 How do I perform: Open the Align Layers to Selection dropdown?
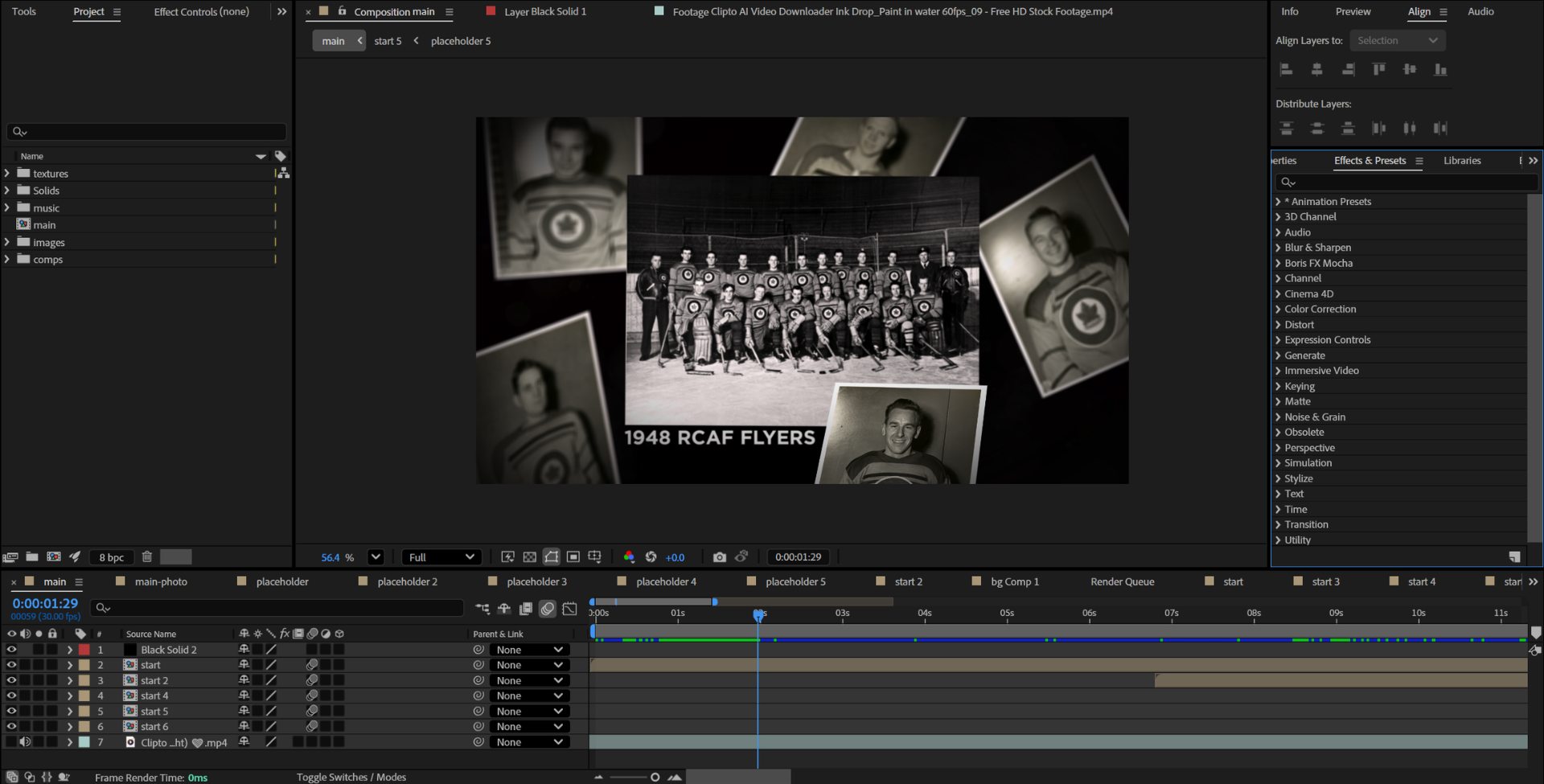pos(1398,40)
